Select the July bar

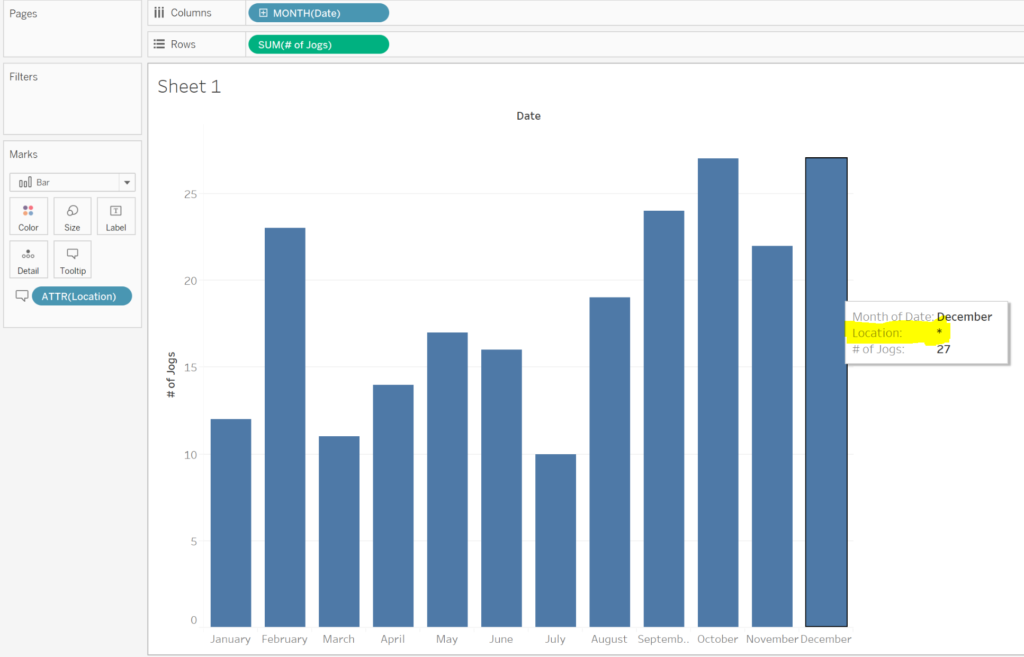click(x=556, y=540)
